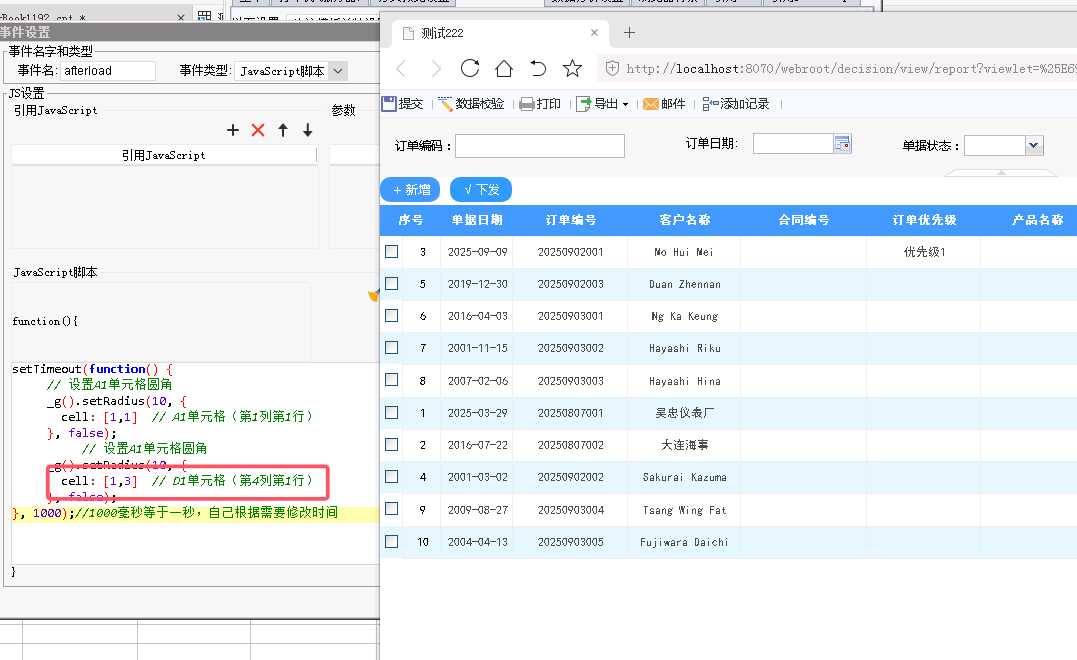Open the calendar picker for 订单日期

tap(842, 144)
